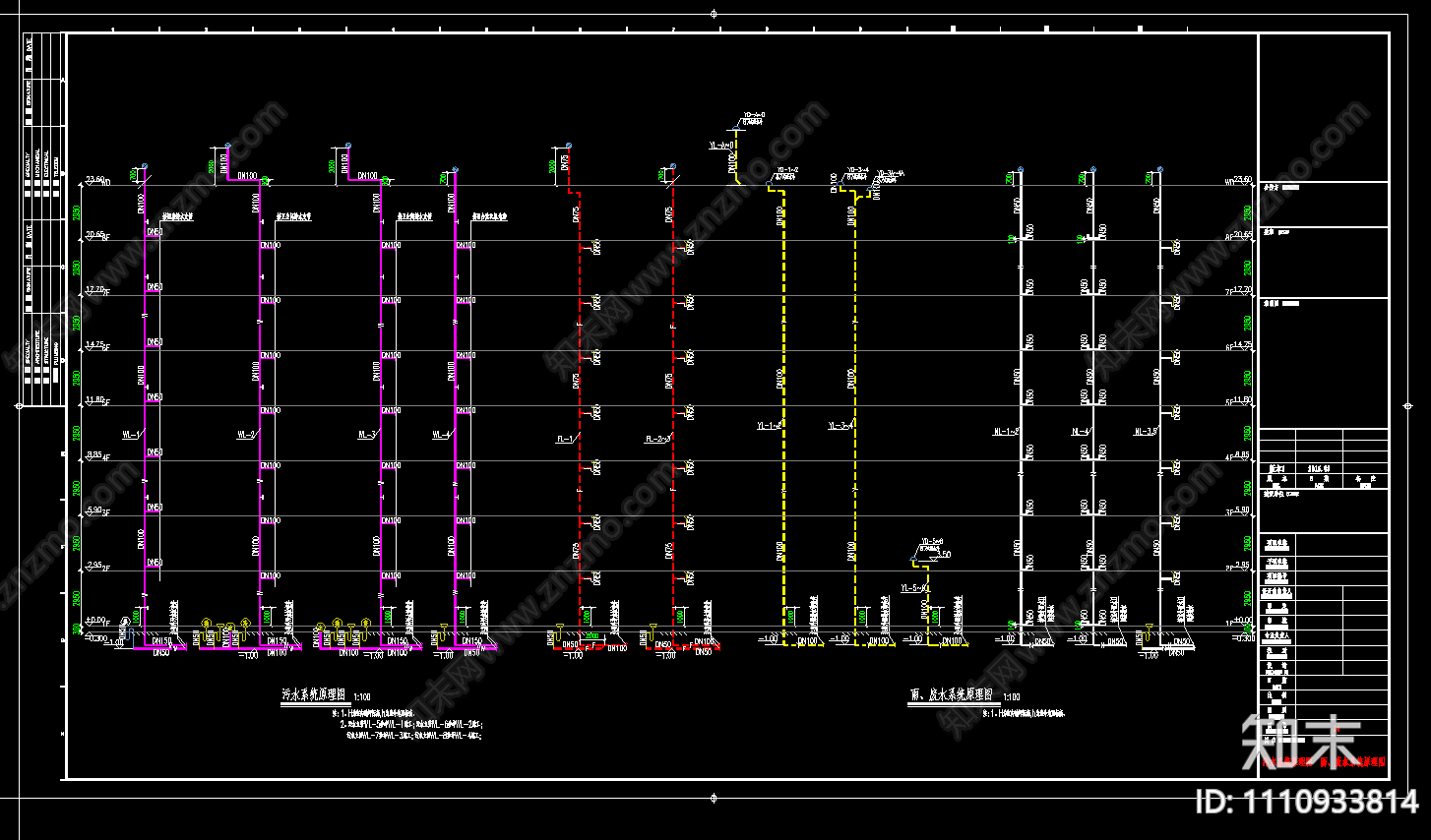Select the WL-2 riser label
The width and height of the screenshot is (1431, 840).
tap(246, 434)
